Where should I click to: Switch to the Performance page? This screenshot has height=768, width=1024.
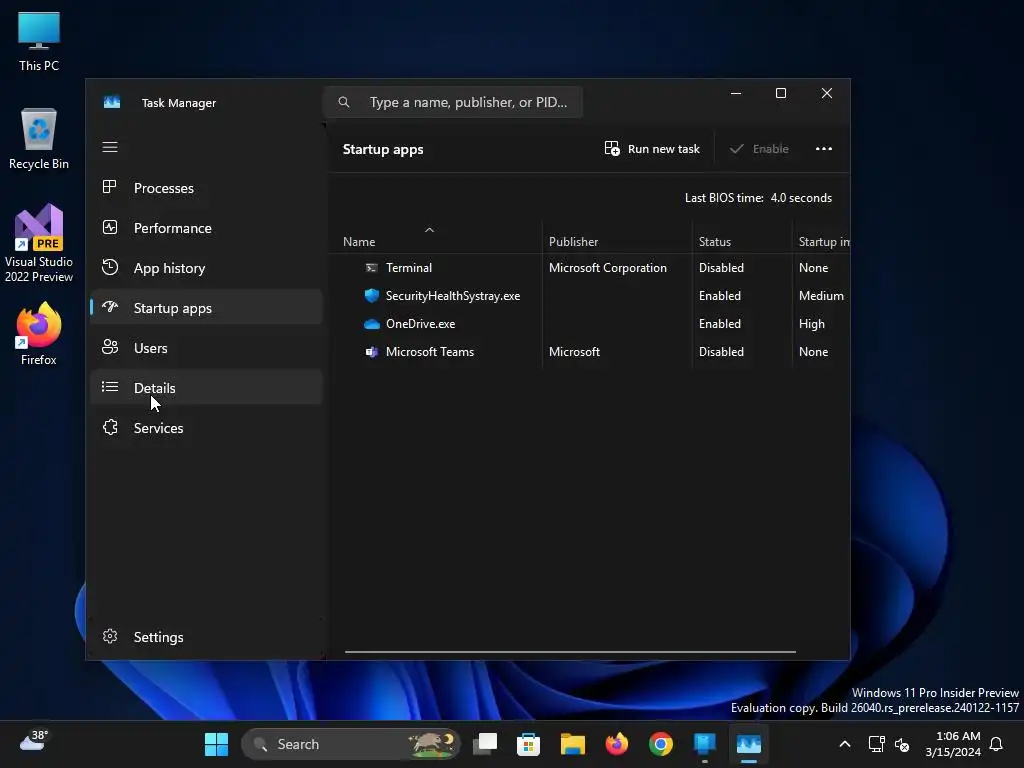pos(206,228)
